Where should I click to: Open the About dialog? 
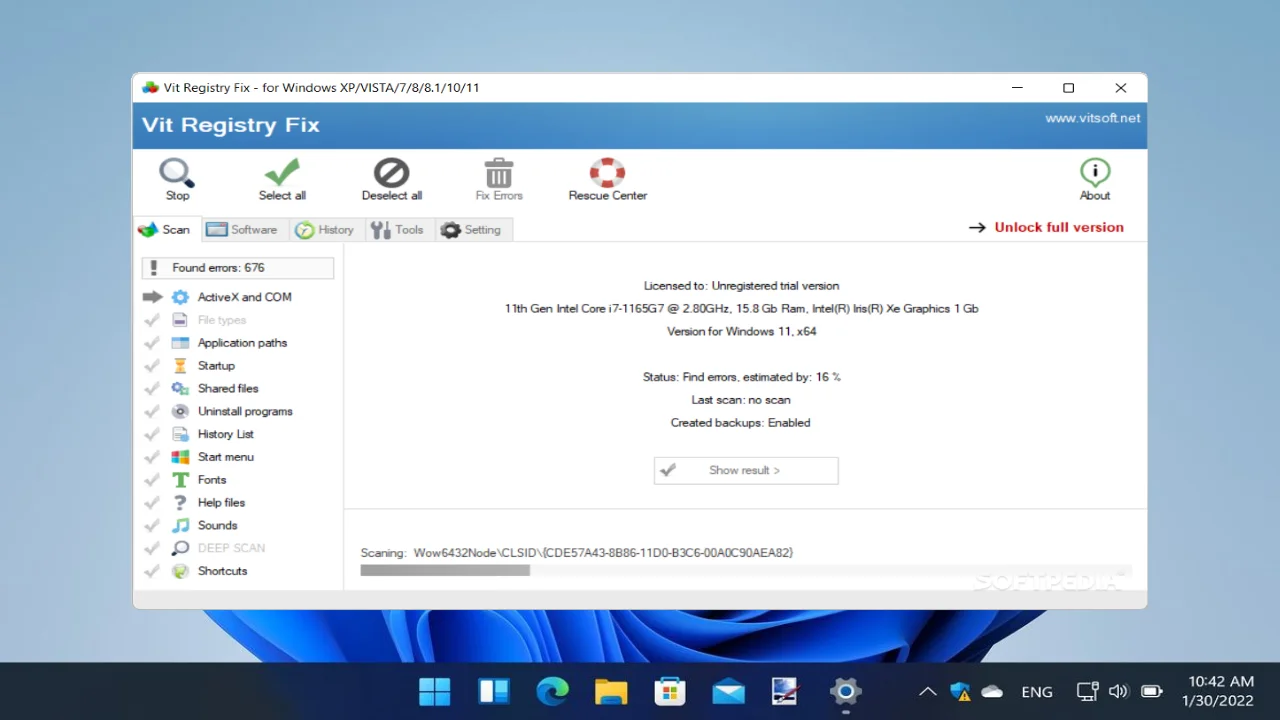click(x=1095, y=179)
